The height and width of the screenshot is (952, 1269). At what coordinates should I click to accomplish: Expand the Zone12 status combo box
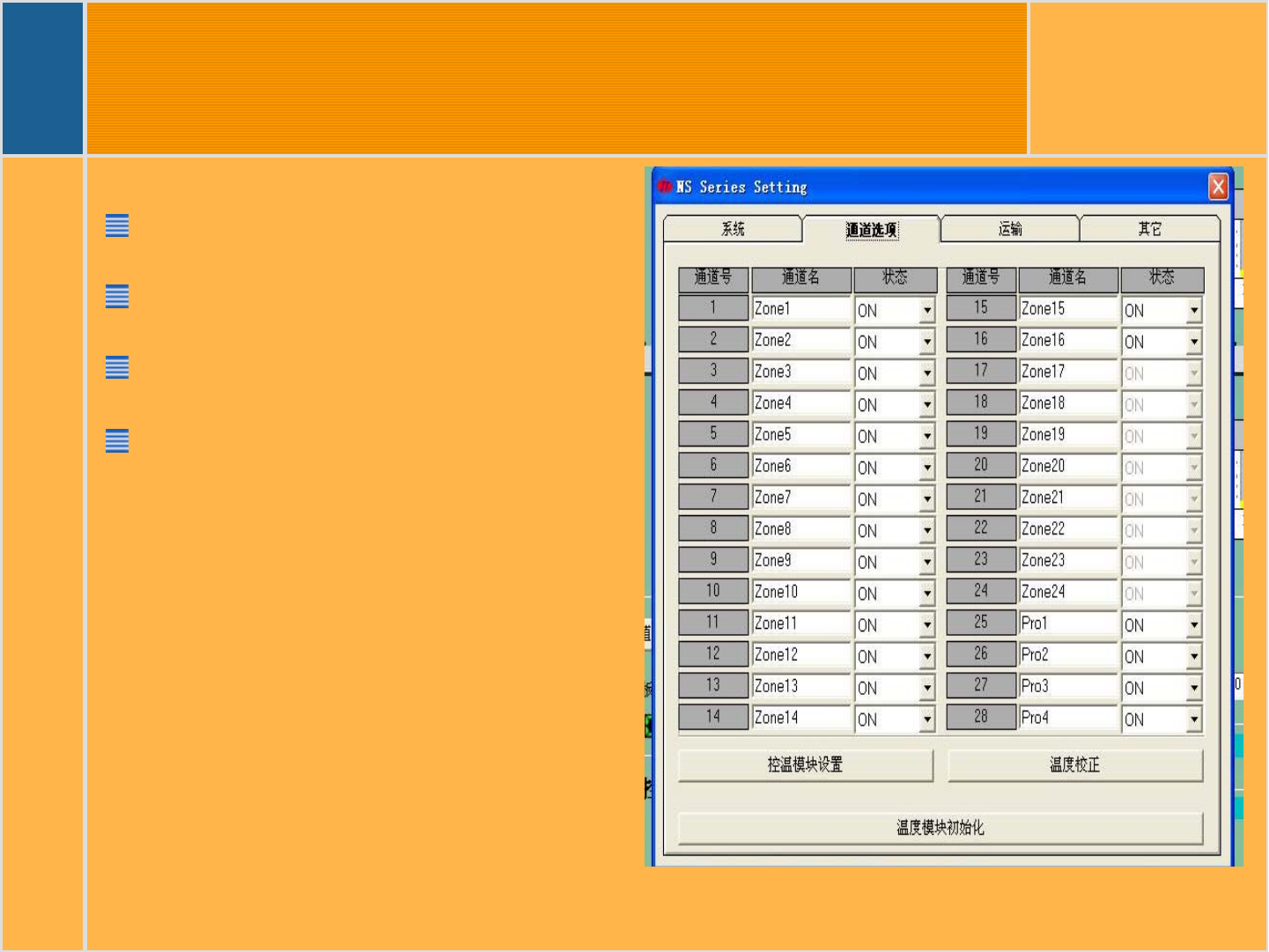926,656
